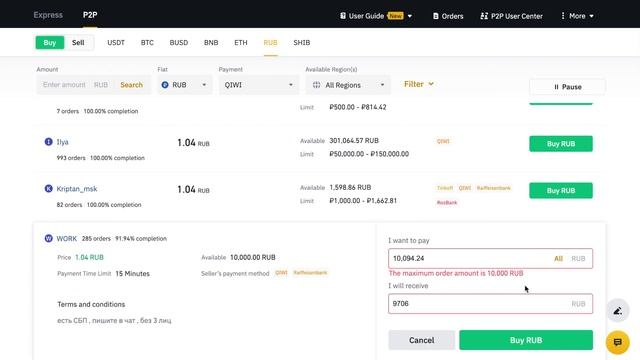This screenshot has height=360, width=640.
Task: Select the ETH crypto tab
Action: tap(241, 42)
